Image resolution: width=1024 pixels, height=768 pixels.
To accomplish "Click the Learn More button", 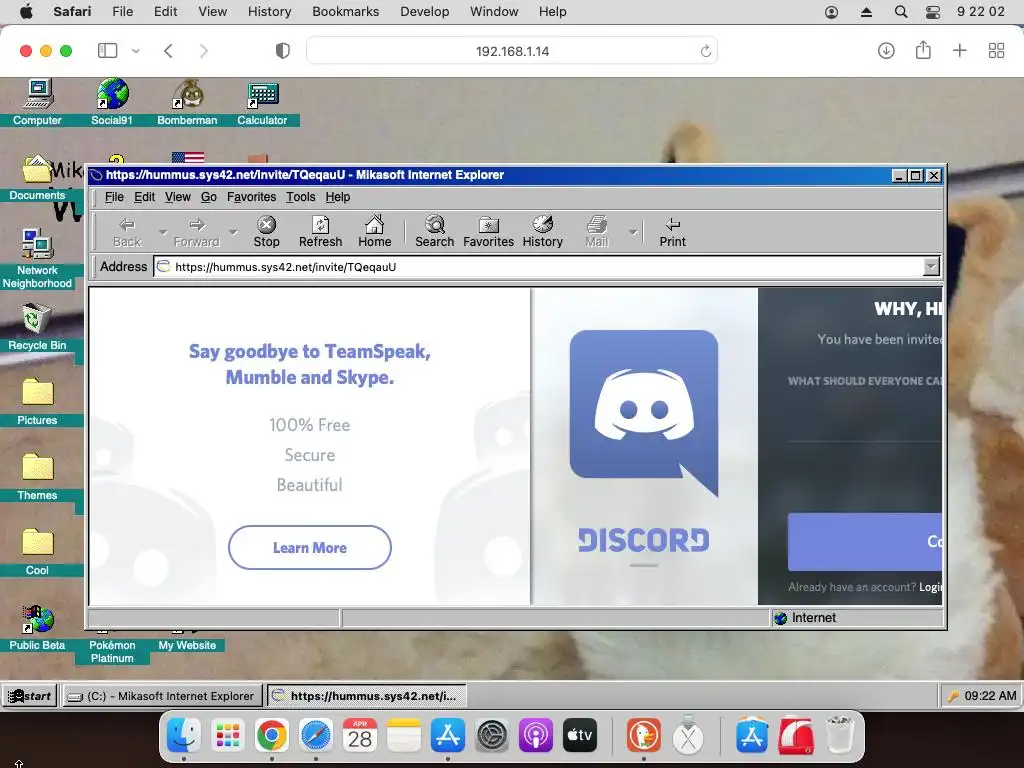I will tap(310, 547).
